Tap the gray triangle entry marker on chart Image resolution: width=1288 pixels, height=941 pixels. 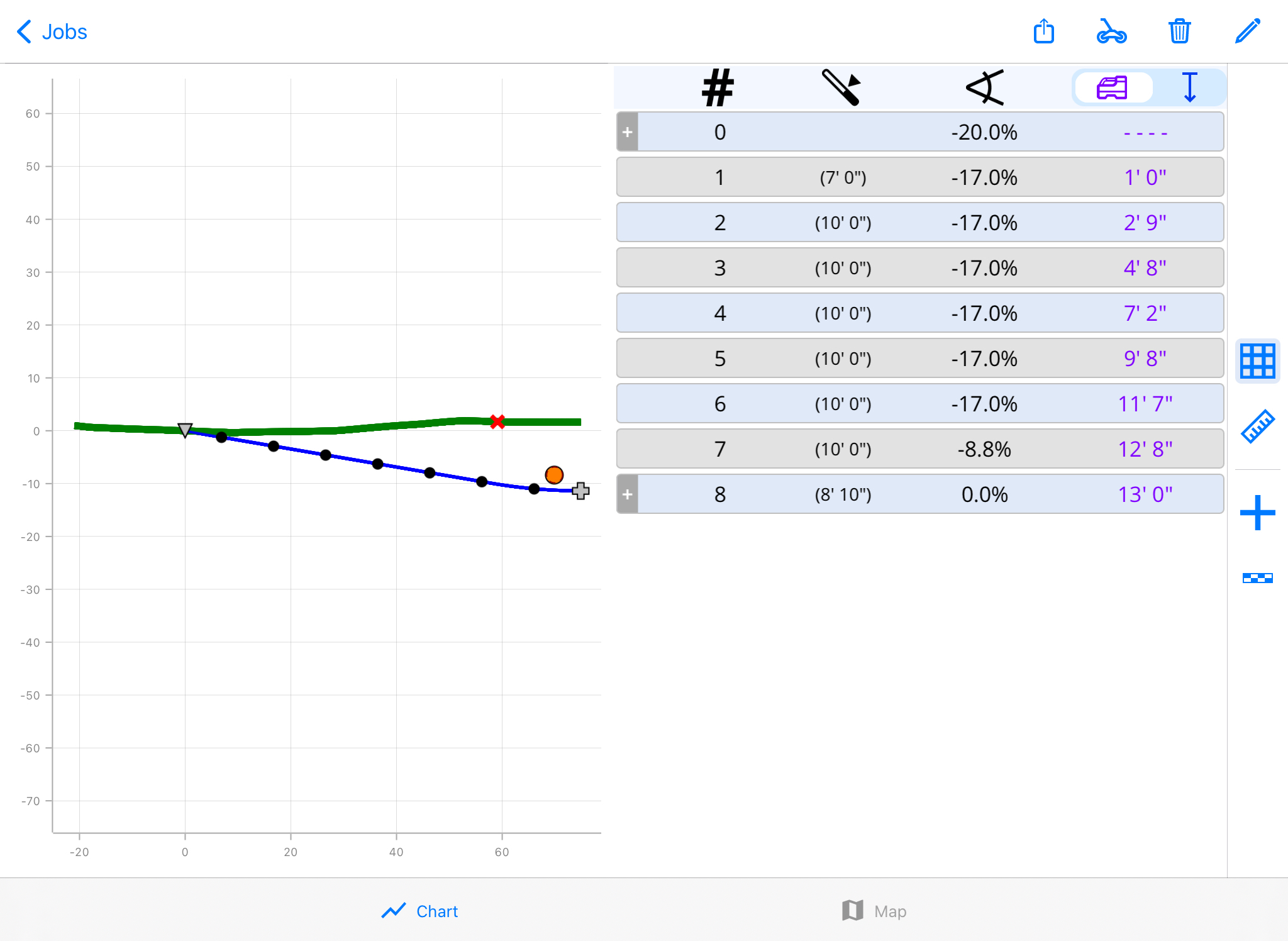point(185,430)
